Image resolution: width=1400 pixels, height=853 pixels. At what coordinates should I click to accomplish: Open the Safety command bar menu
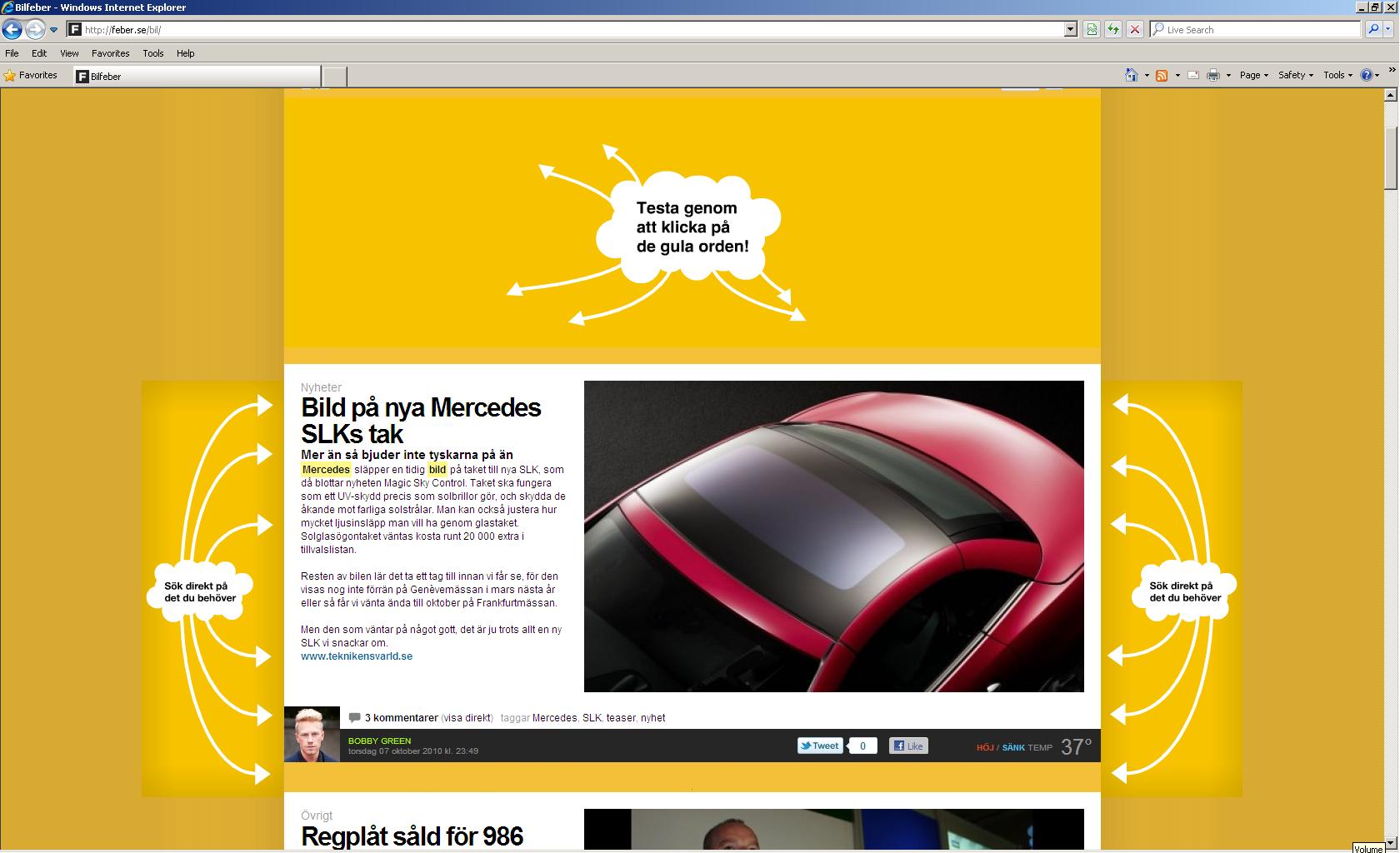pyautogui.click(x=1296, y=75)
